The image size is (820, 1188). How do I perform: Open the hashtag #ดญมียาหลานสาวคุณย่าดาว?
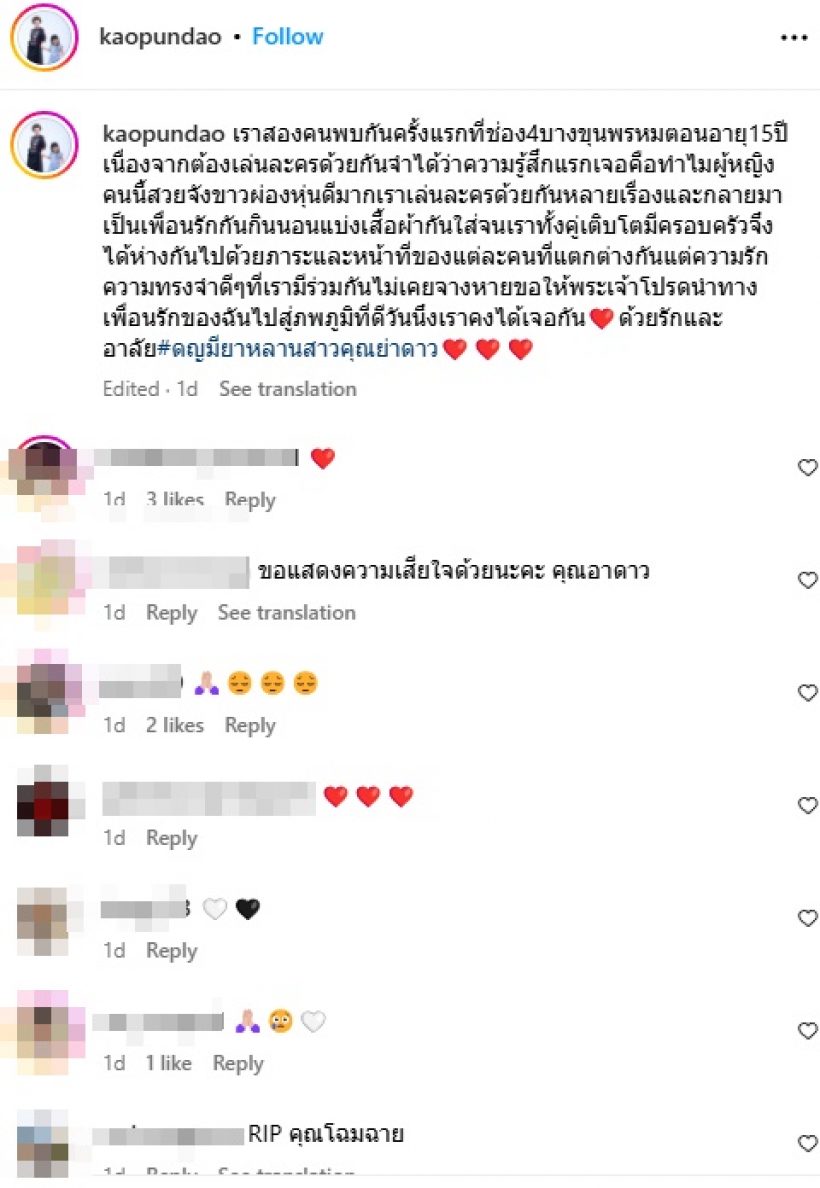[298, 349]
